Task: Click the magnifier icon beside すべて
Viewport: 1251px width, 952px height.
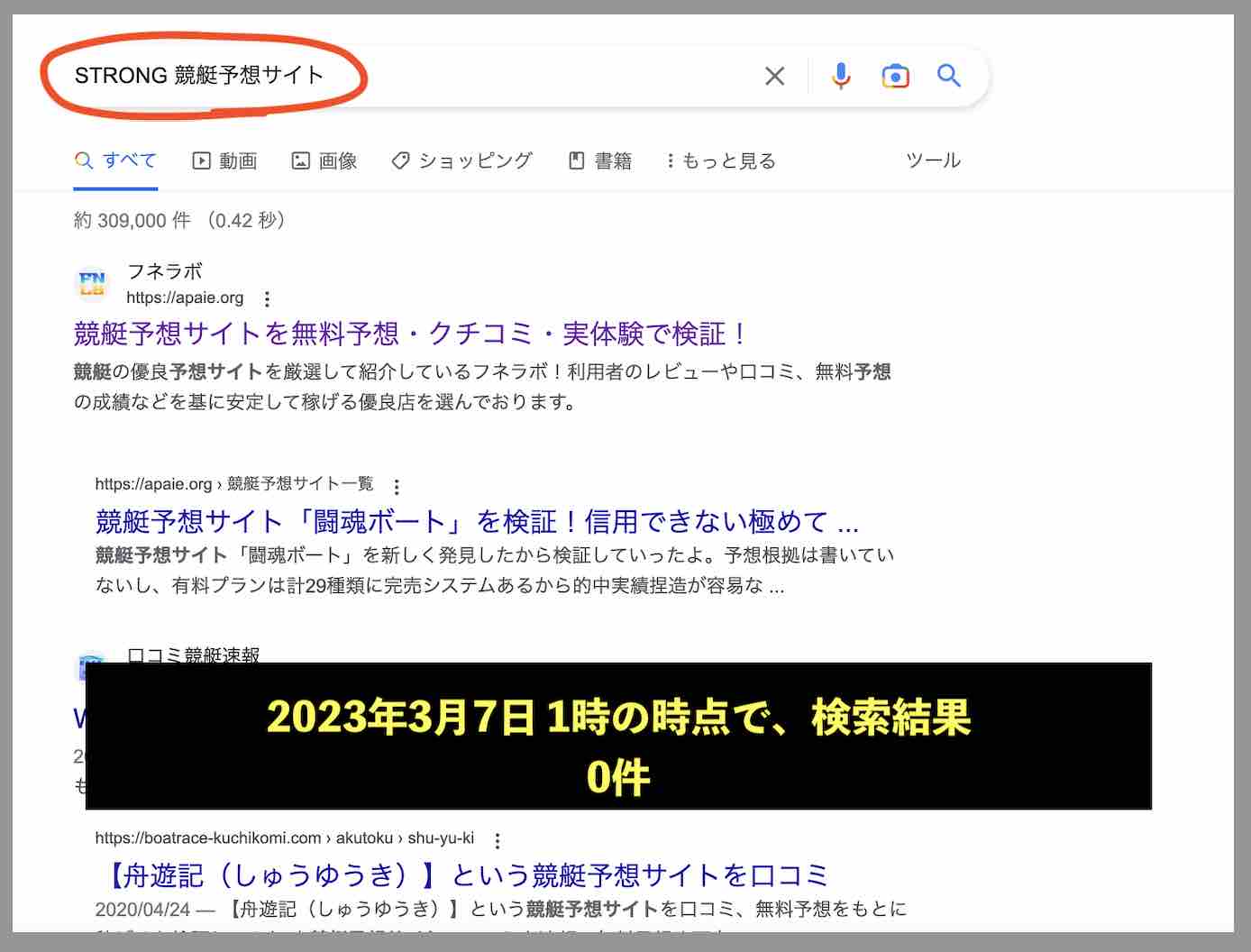Action: 84,160
